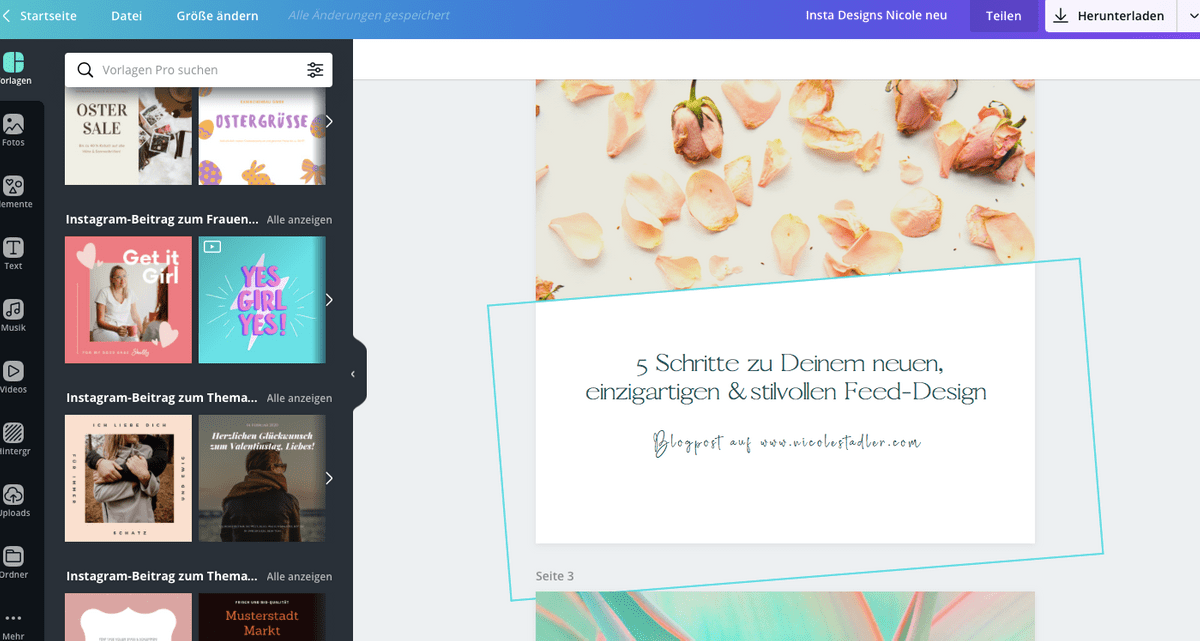Go back via the Startseite arrow
1200x641 pixels.
[x=7, y=16]
